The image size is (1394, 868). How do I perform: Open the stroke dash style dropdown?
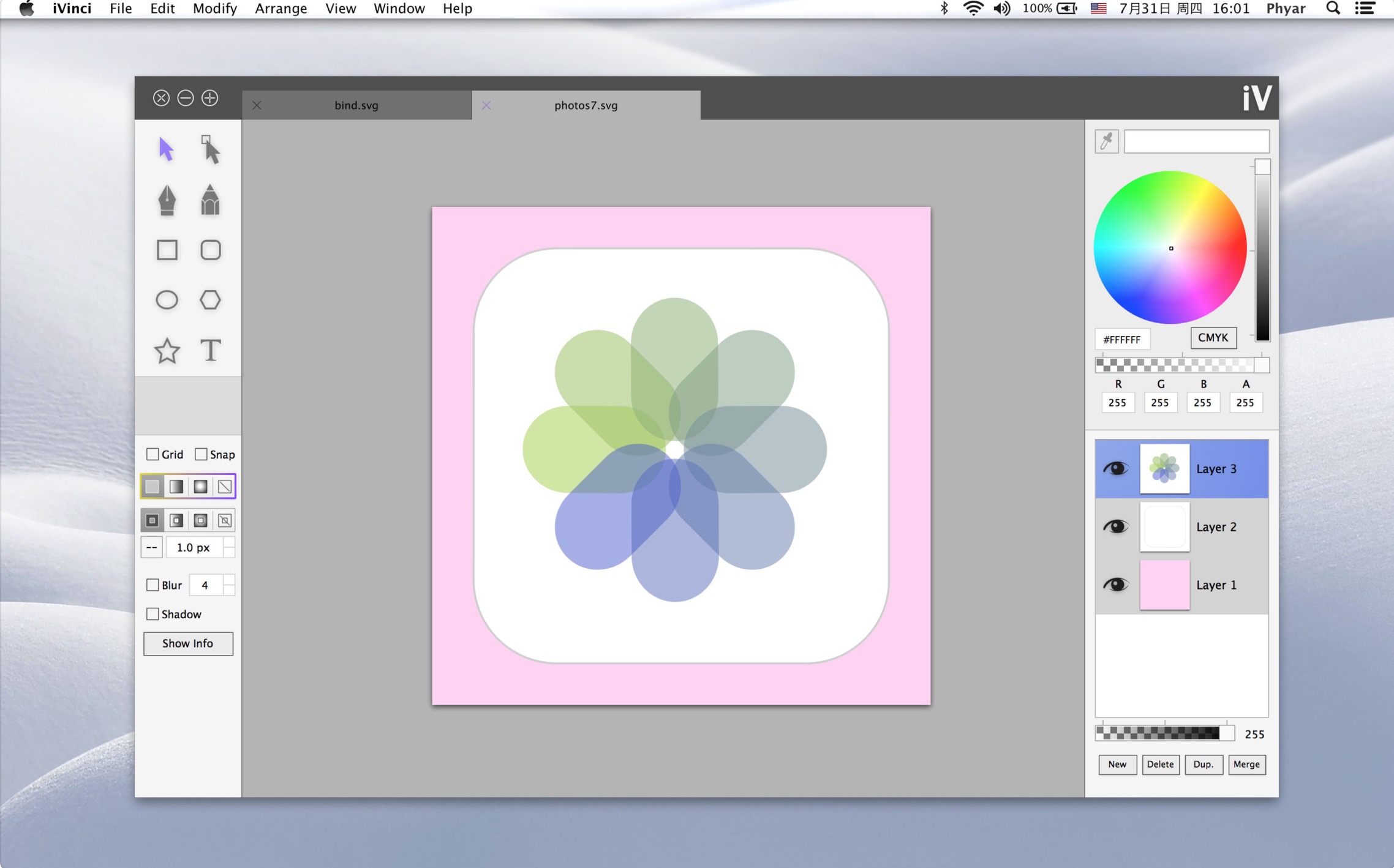[151, 547]
